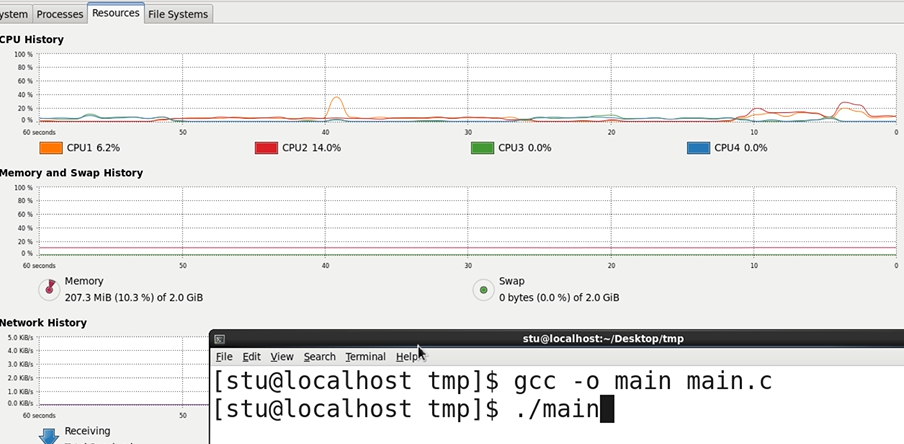Click the Memory and Swap History heading
Viewport: 904px width, 444px height.
point(71,173)
